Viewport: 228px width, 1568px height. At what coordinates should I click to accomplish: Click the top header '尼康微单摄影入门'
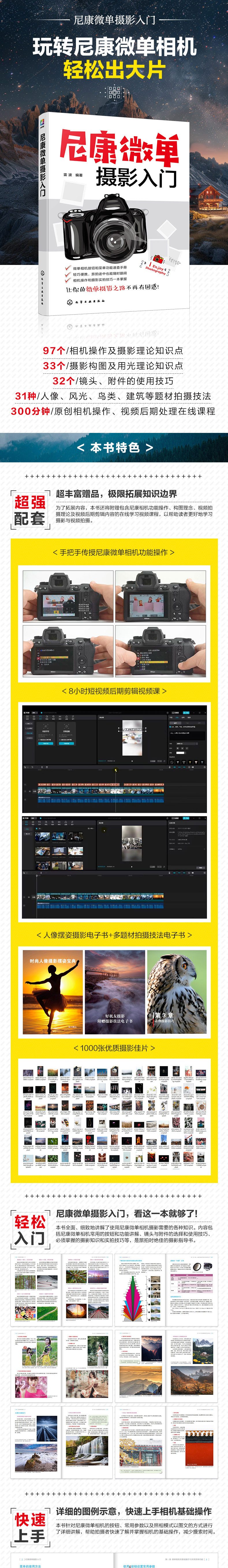click(x=114, y=20)
